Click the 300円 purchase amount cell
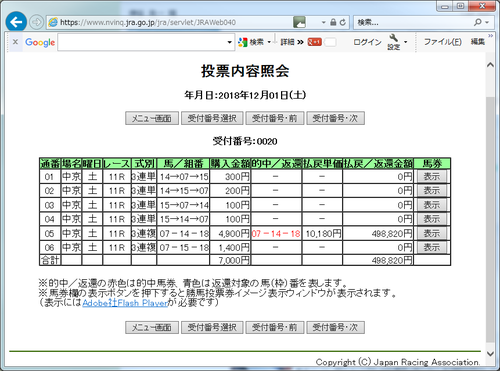Viewport: 500px width, 371px height. point(230,177)
